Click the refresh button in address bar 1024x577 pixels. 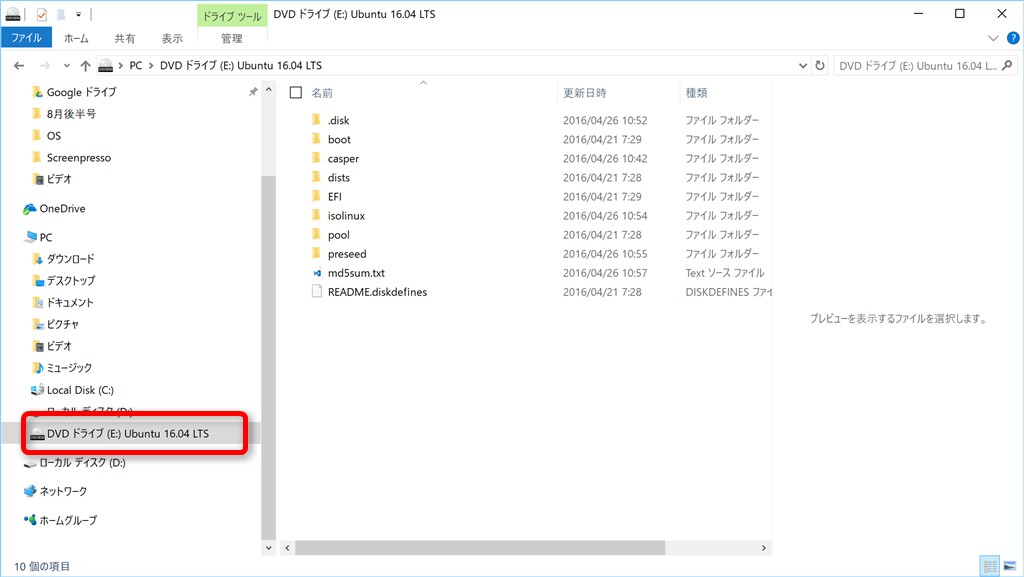point(820,65)
